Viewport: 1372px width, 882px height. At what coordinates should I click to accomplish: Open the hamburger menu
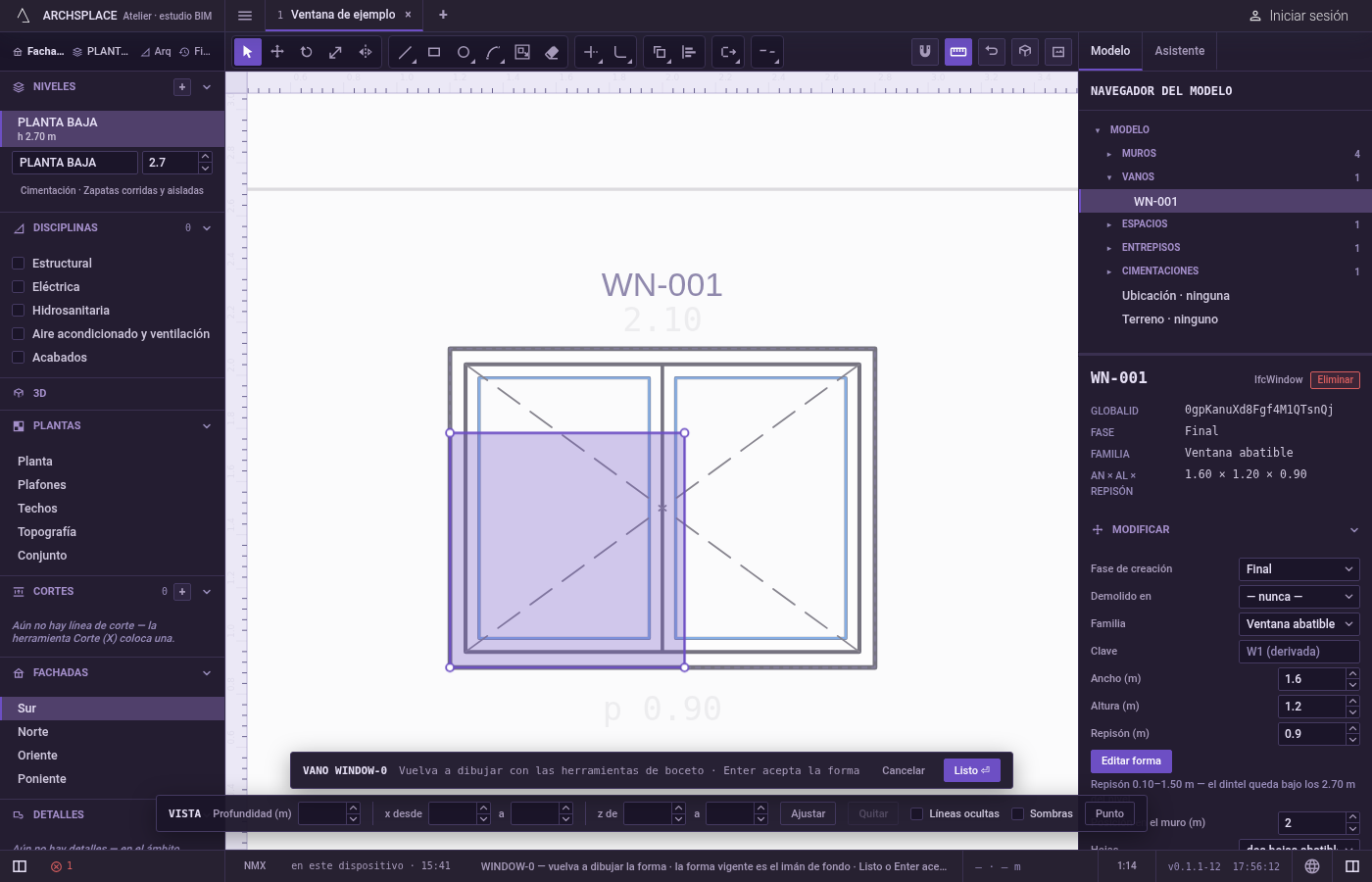coord(245,16)
